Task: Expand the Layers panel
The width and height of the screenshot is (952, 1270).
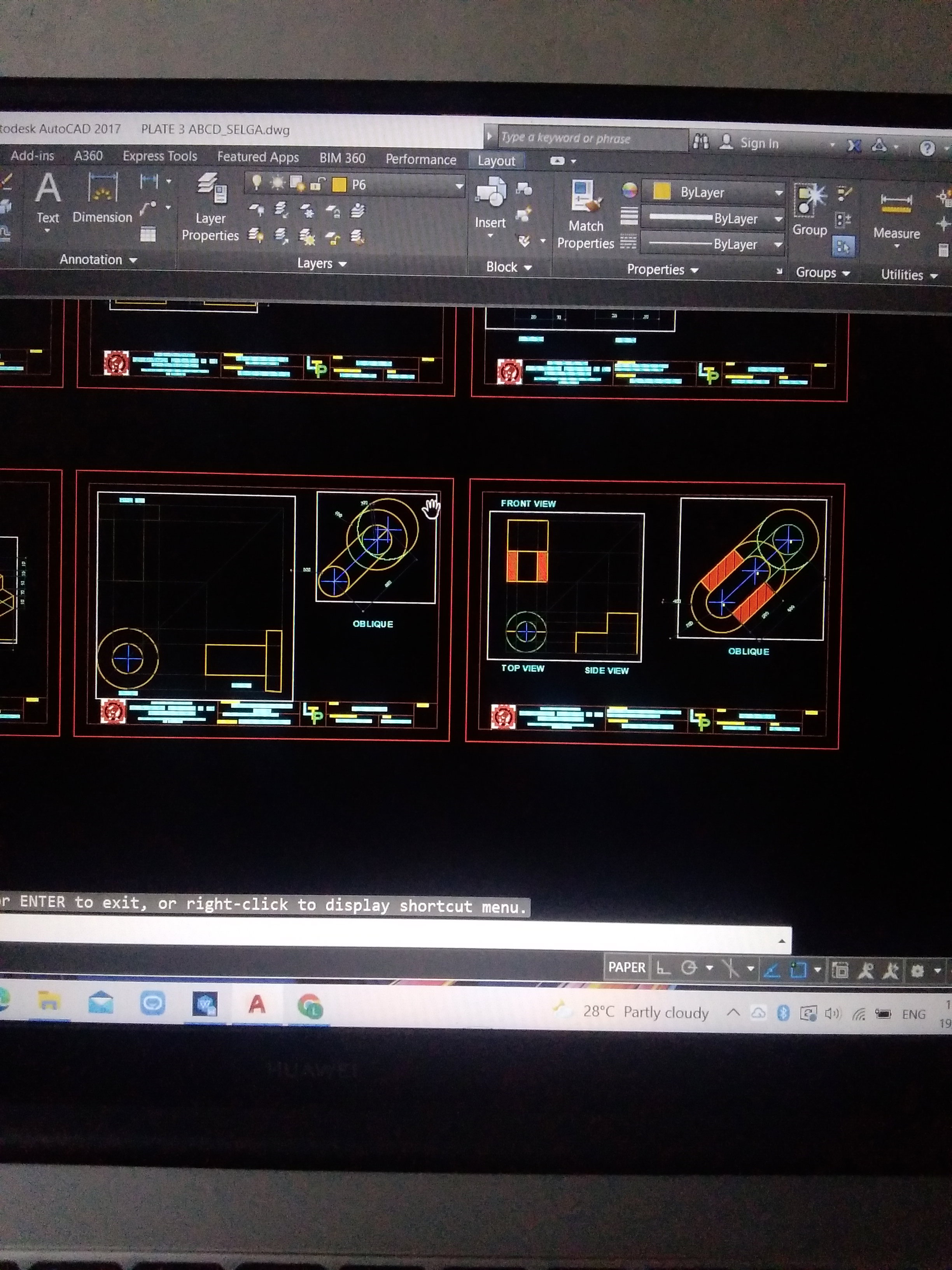Action: click(322, 263)
